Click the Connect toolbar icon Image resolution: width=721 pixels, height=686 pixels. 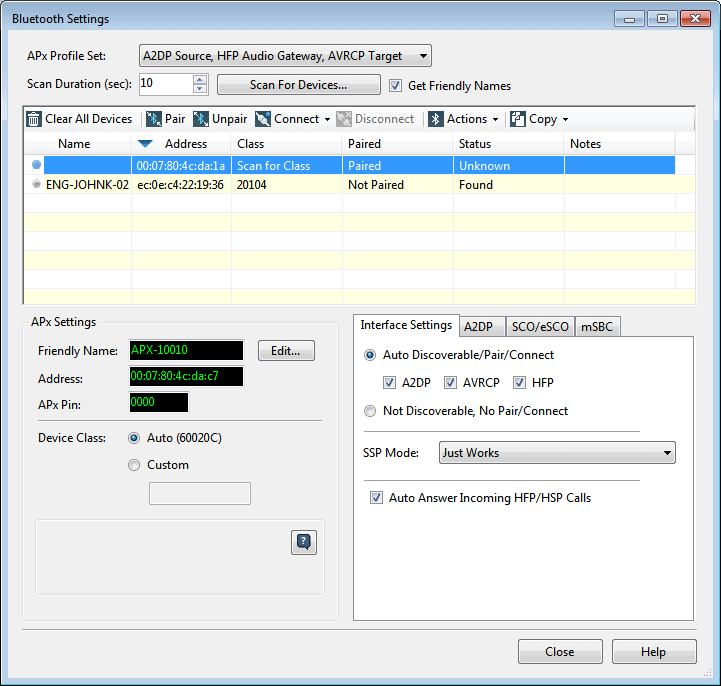pyautogui.click(x=263, y=119)
